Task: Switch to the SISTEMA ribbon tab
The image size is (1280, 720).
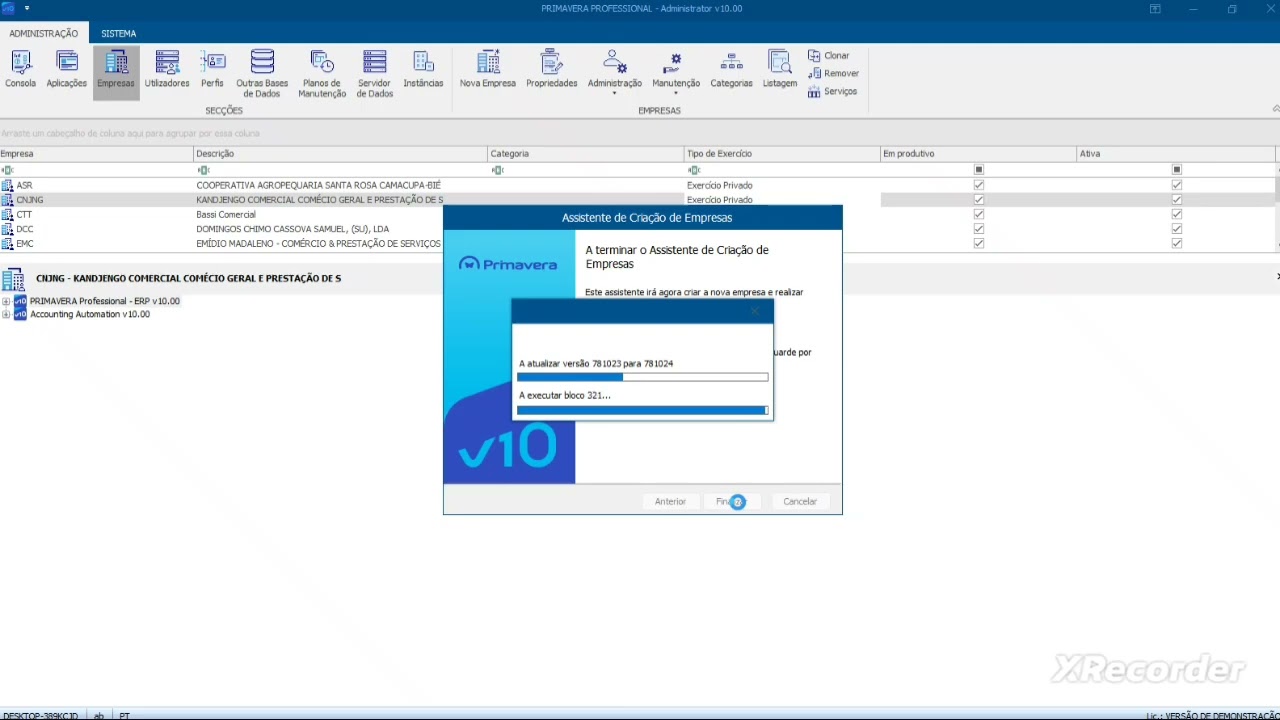Action: click(119, 33)
